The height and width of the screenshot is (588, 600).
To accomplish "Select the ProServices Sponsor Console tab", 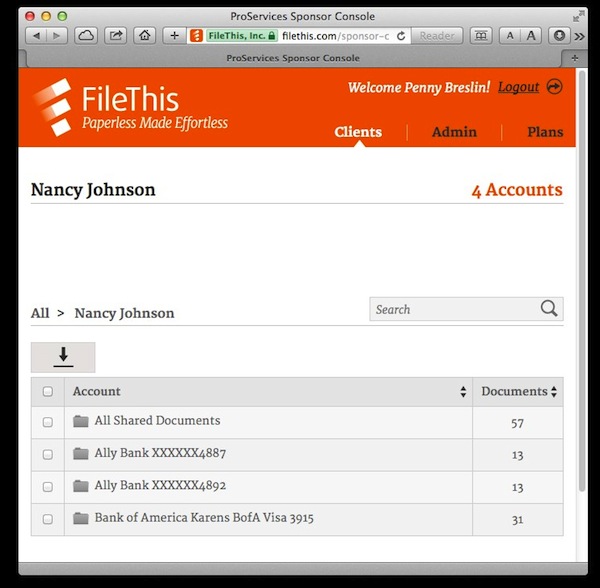I will tap(293, 58).
